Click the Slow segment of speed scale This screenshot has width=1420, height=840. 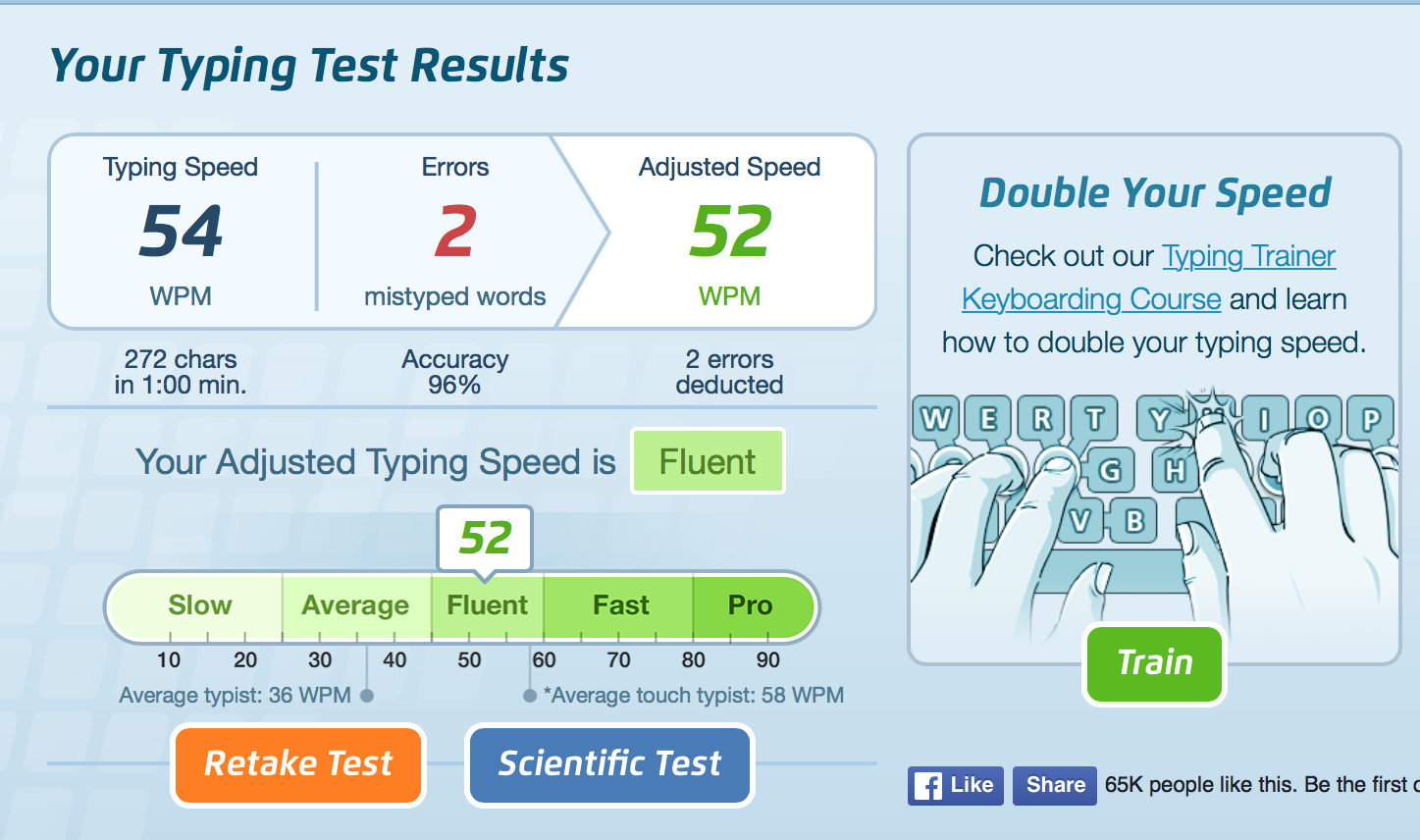coord(199,605)
